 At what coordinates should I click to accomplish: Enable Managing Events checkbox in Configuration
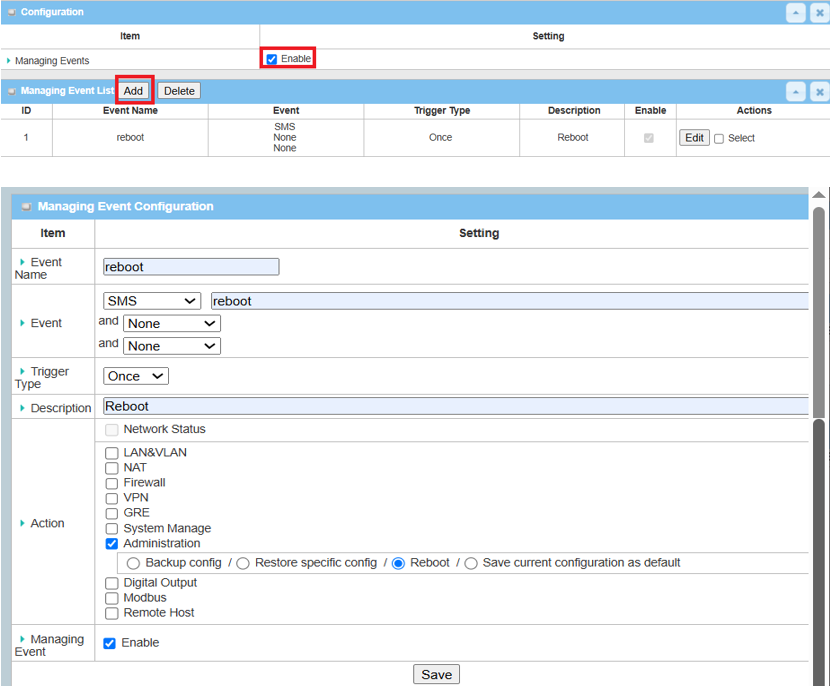272,59
